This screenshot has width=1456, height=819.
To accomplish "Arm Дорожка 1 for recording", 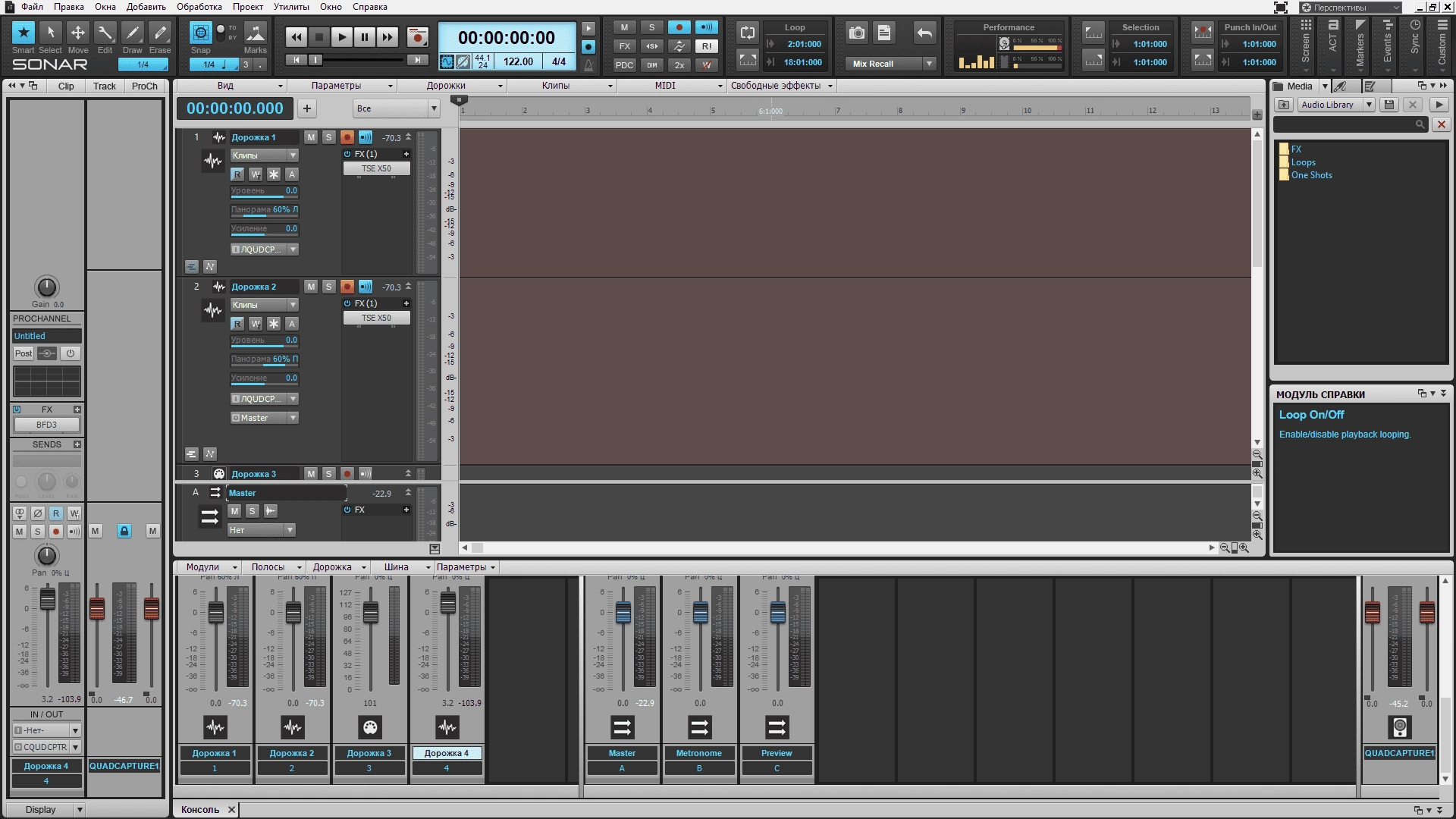I will pos(347,137).
